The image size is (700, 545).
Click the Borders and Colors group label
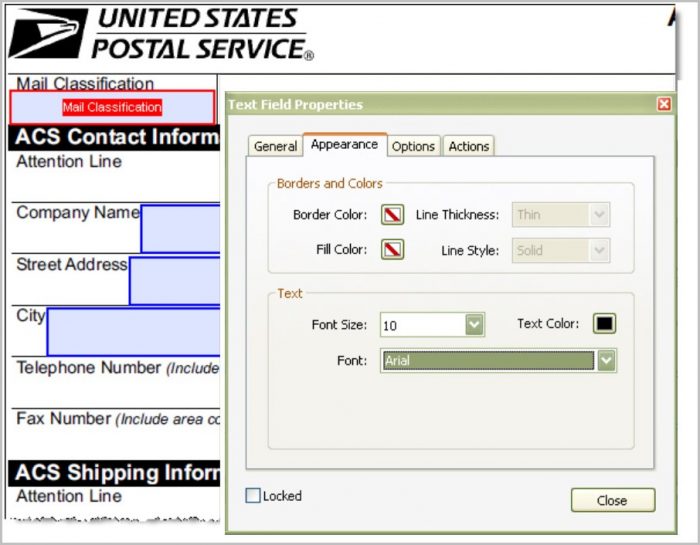click(x=330, y=183)
